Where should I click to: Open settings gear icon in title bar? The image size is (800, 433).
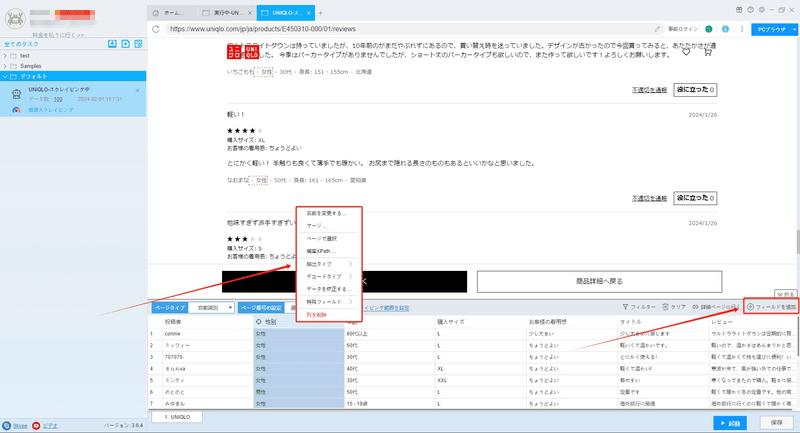pos(762,10)
